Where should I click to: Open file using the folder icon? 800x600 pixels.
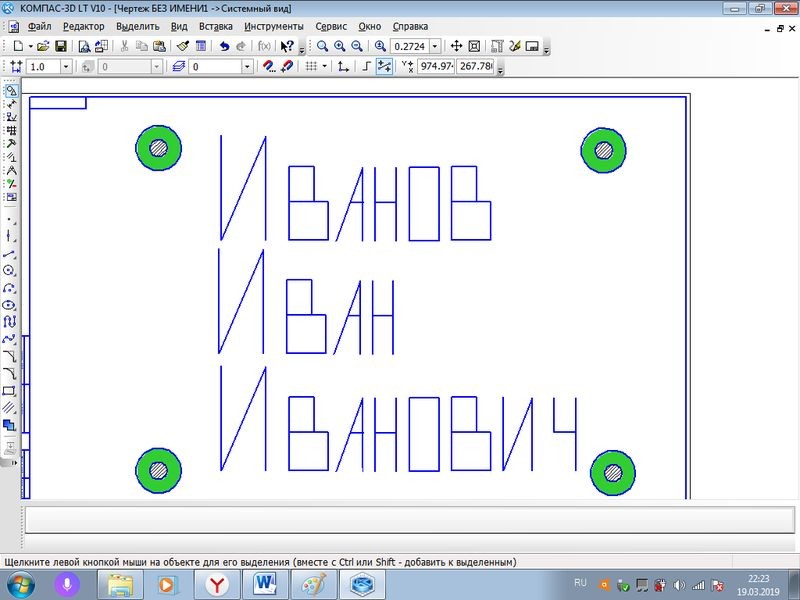point(43,46)
